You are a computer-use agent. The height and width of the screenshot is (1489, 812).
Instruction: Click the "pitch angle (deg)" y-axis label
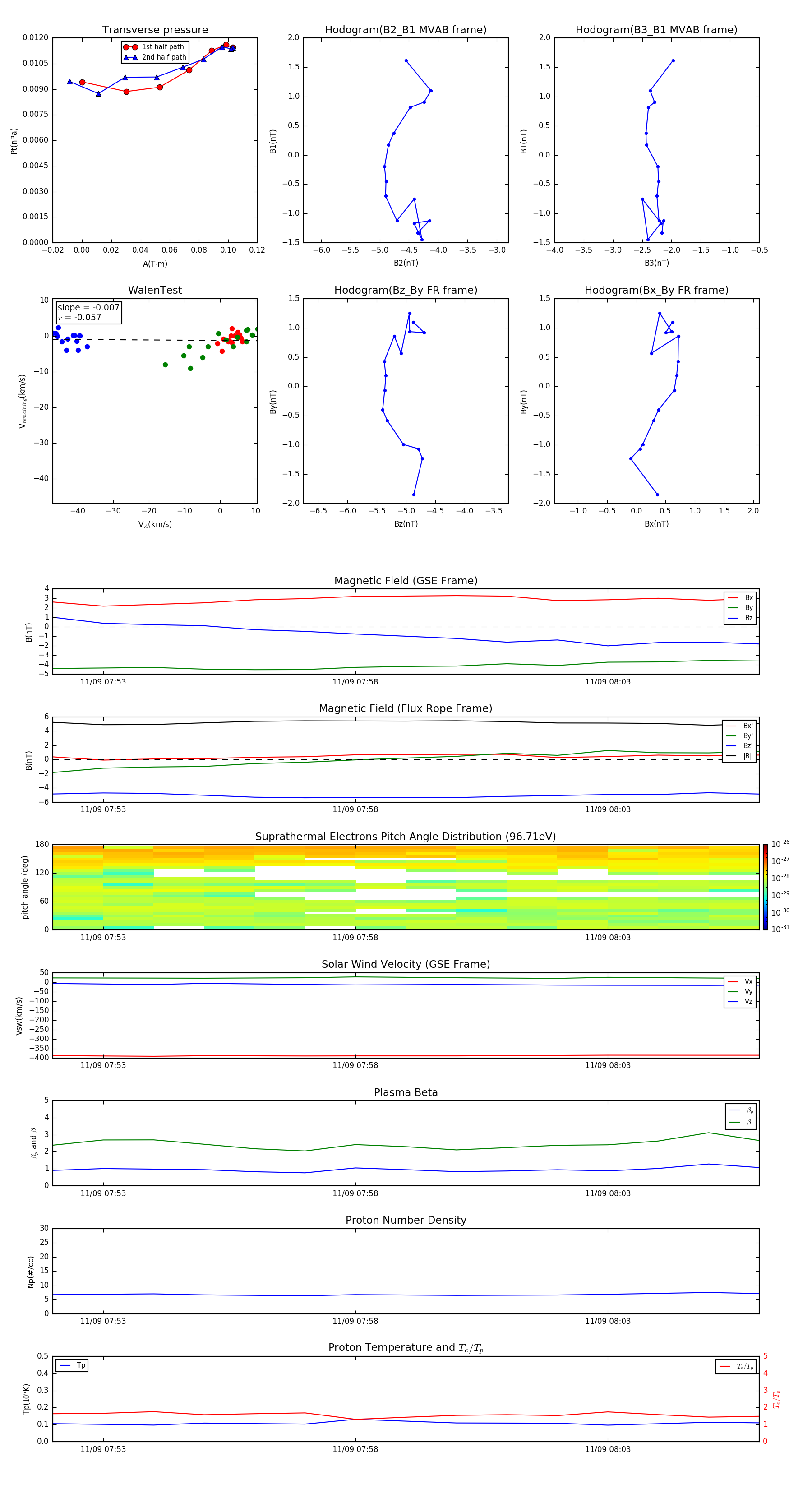click(x=25, y=887)
